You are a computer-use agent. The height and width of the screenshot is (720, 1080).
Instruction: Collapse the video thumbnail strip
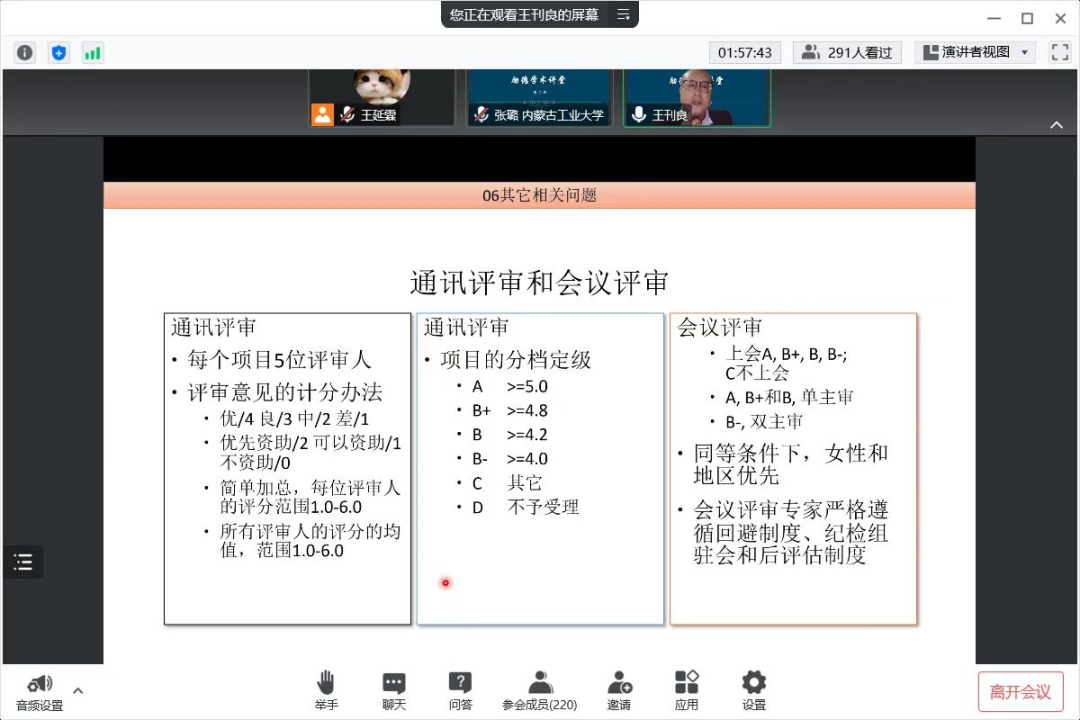point(1056,125)
